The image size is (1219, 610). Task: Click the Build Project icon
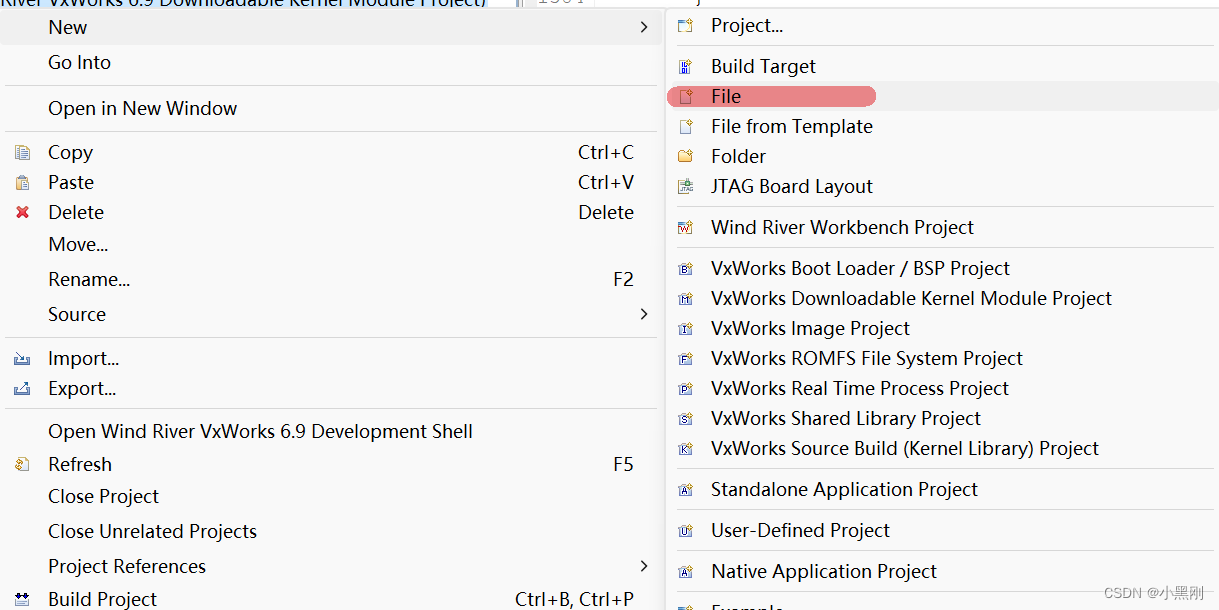click(22, 599)
